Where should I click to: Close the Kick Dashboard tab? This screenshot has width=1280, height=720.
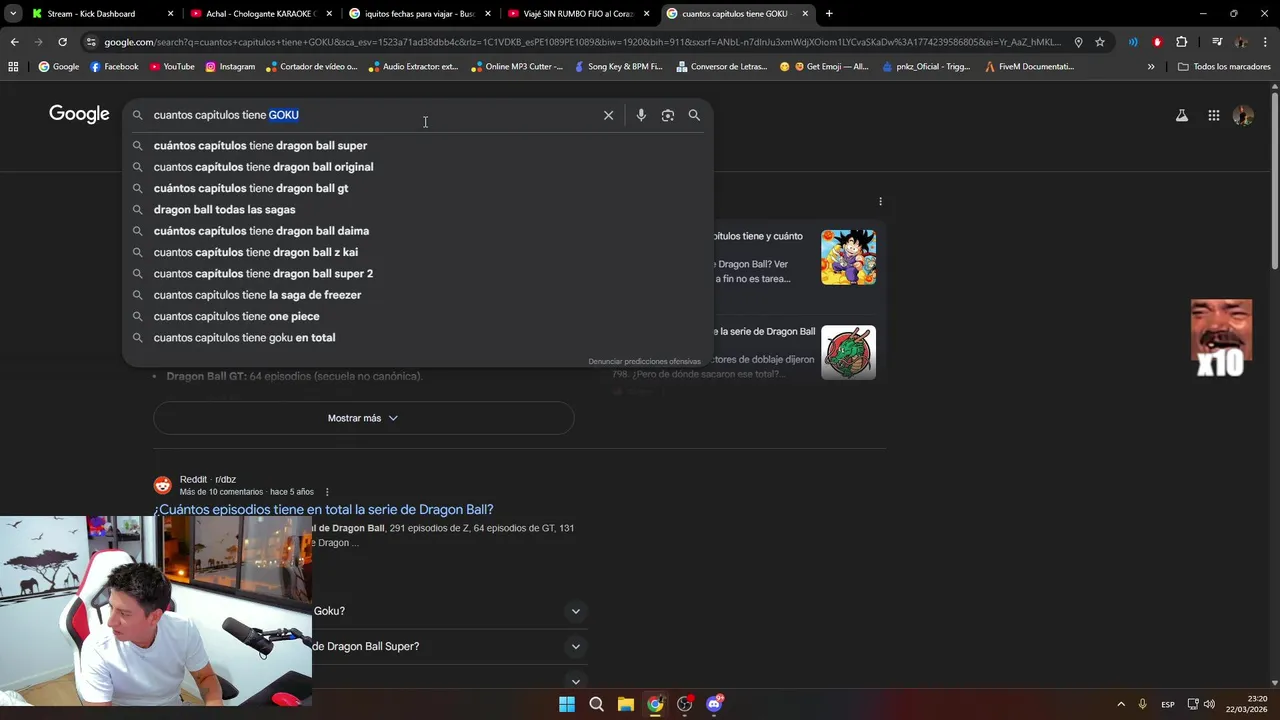tap(170, 14)
